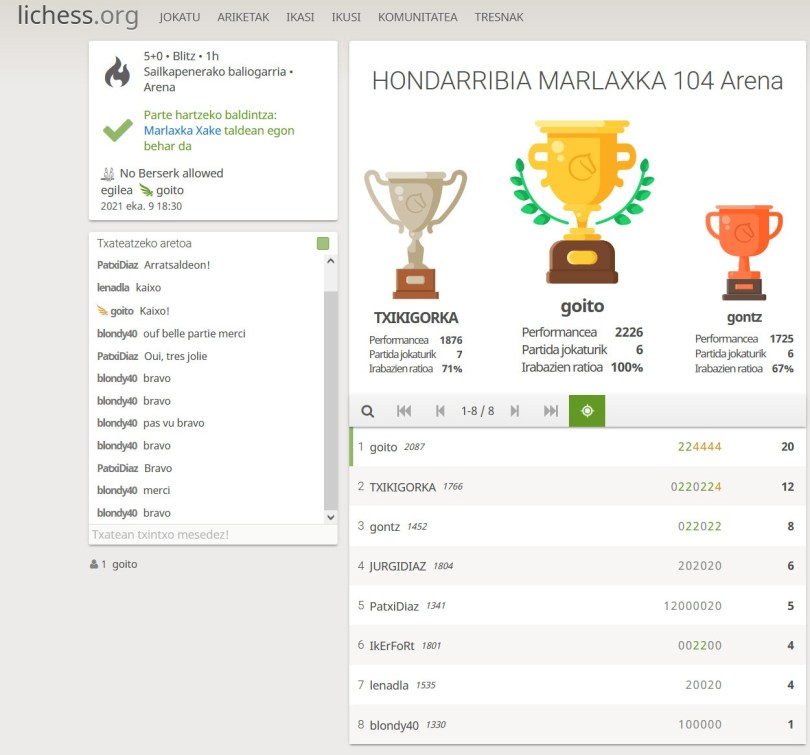This screenshot has height=755, width=810.
Task: Open the Marlaxka Xake team link
Action: pyautogui.click(x=182, y=131)
